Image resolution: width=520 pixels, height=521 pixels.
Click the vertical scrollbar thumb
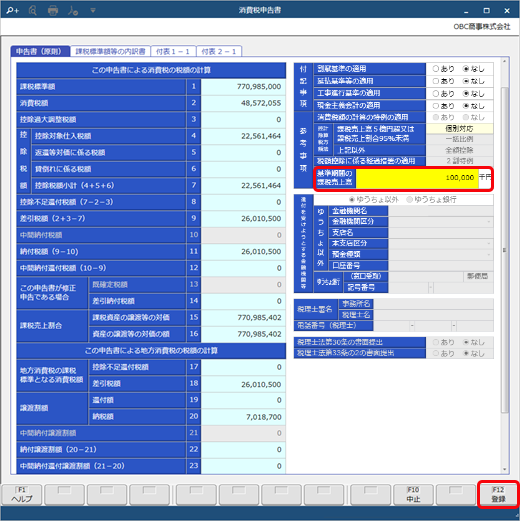[x=505, y=250]
